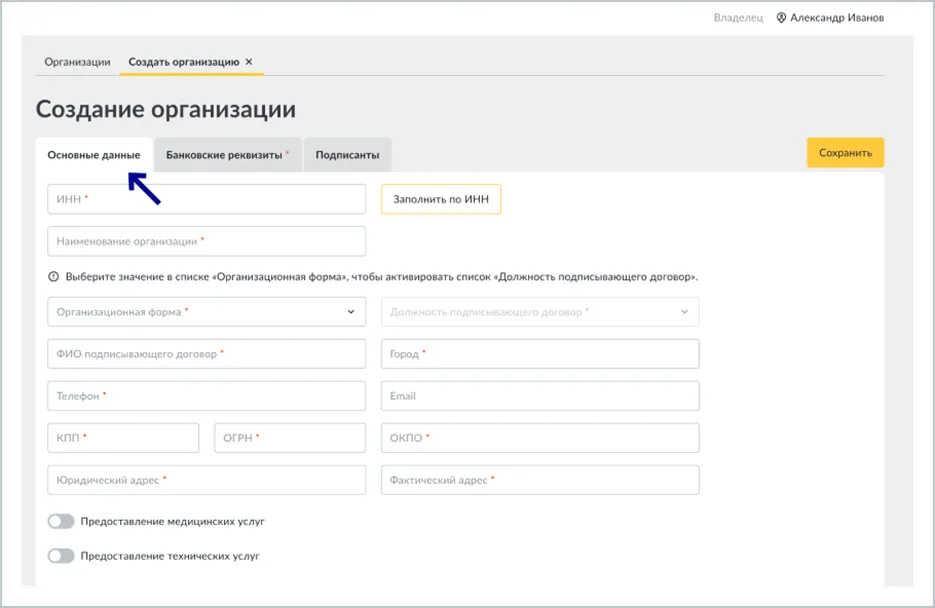Screen dimensions: 935x608
Task: Click the user profile icon near Александр Иванов
Action: pos(781,18)
